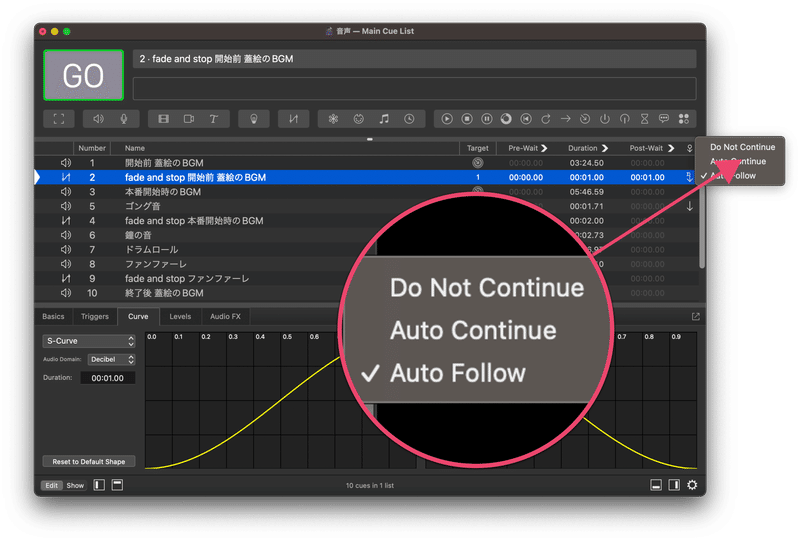Select cue 7 ドラムロール
800x541 pixels.
point(366,250)
